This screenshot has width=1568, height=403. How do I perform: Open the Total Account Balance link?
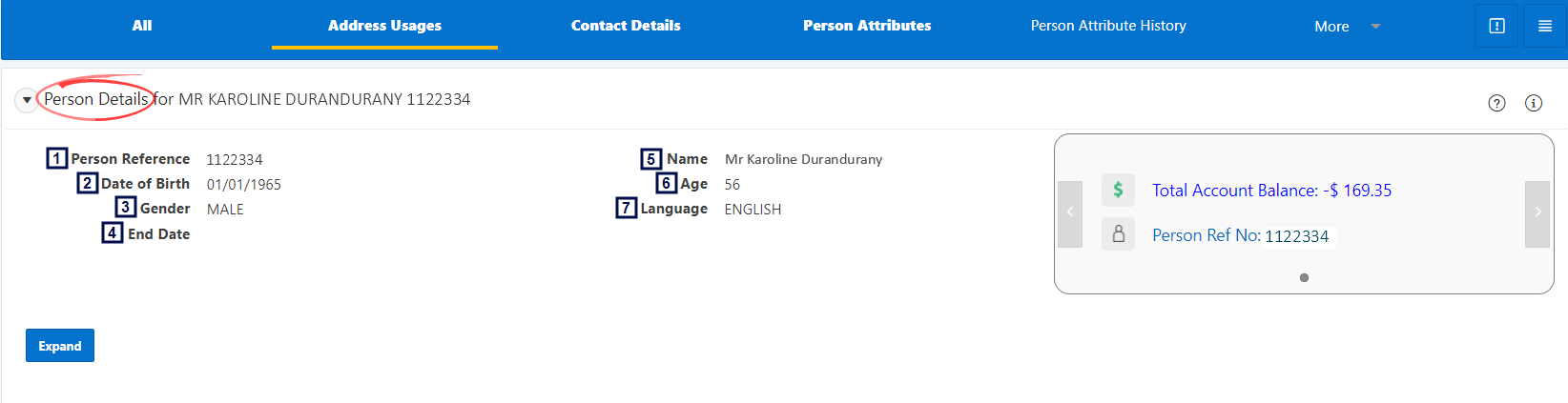click(x=1271, y=191)
